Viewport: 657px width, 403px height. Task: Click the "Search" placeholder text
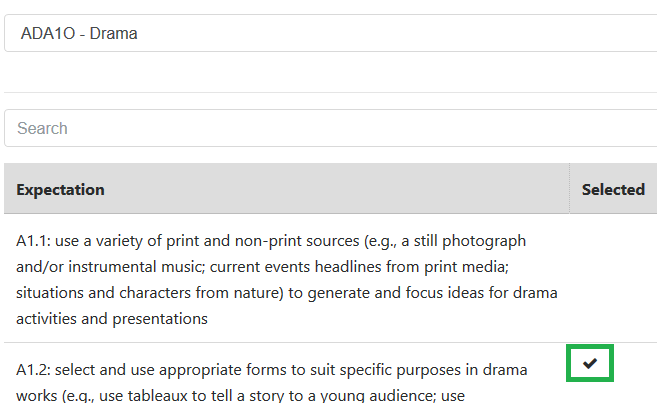[42, 128]
